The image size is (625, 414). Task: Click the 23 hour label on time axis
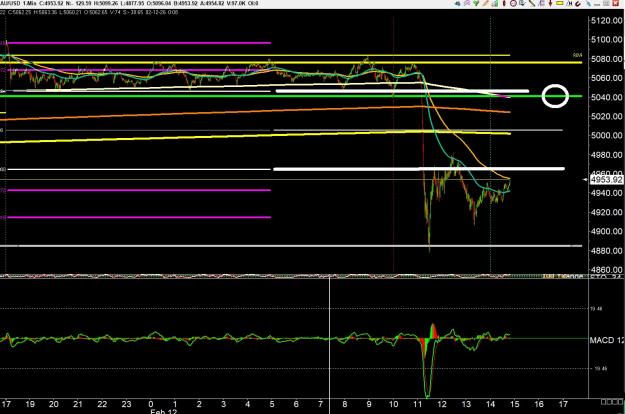pyautogui.click(x=126, y=404)
